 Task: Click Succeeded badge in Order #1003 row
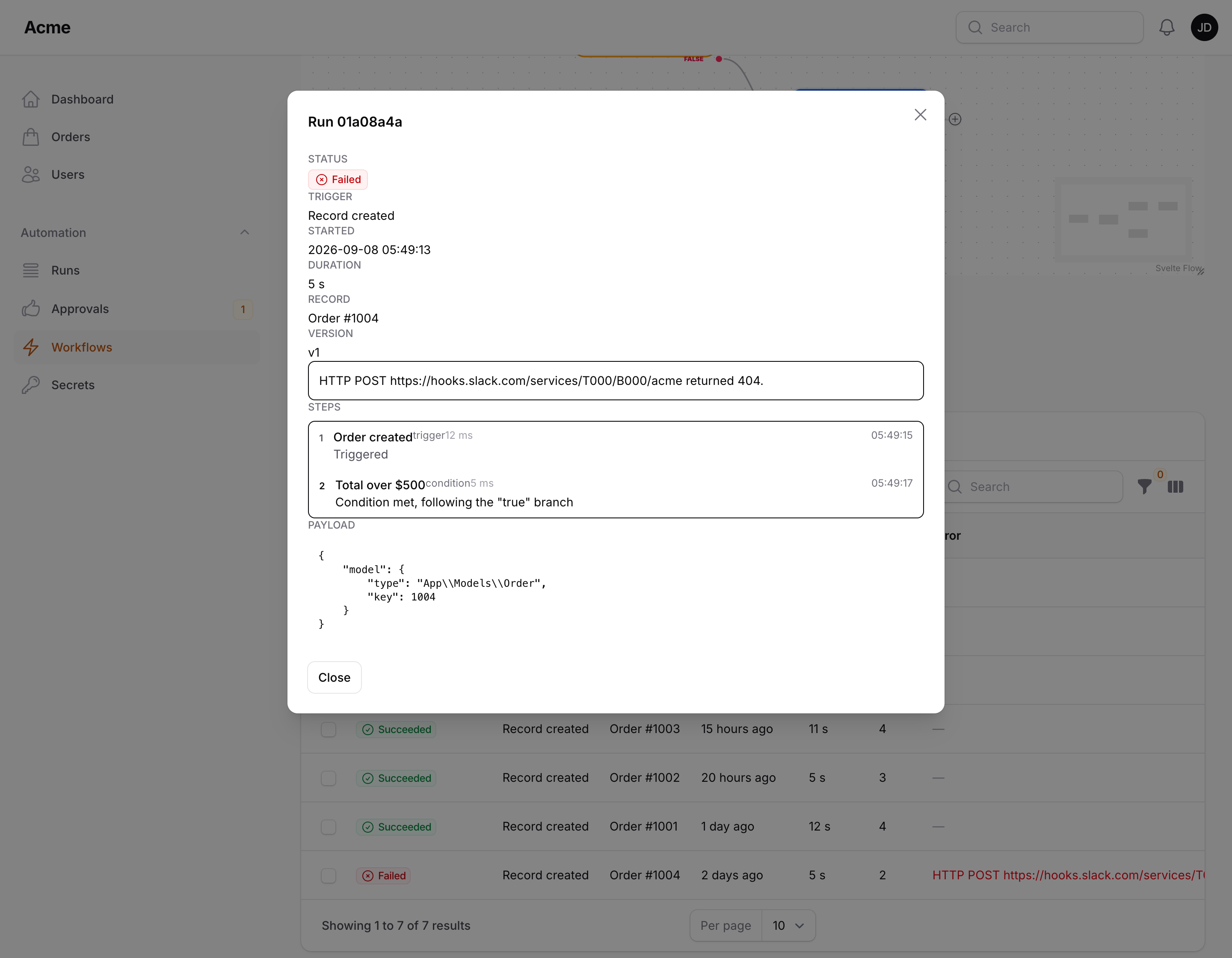pyautogui.click(x=396, y=729)
